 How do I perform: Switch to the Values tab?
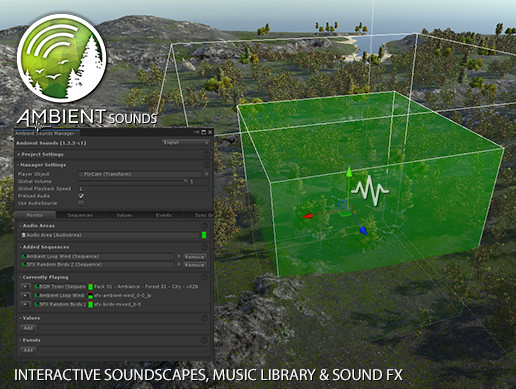click(124, 215)
